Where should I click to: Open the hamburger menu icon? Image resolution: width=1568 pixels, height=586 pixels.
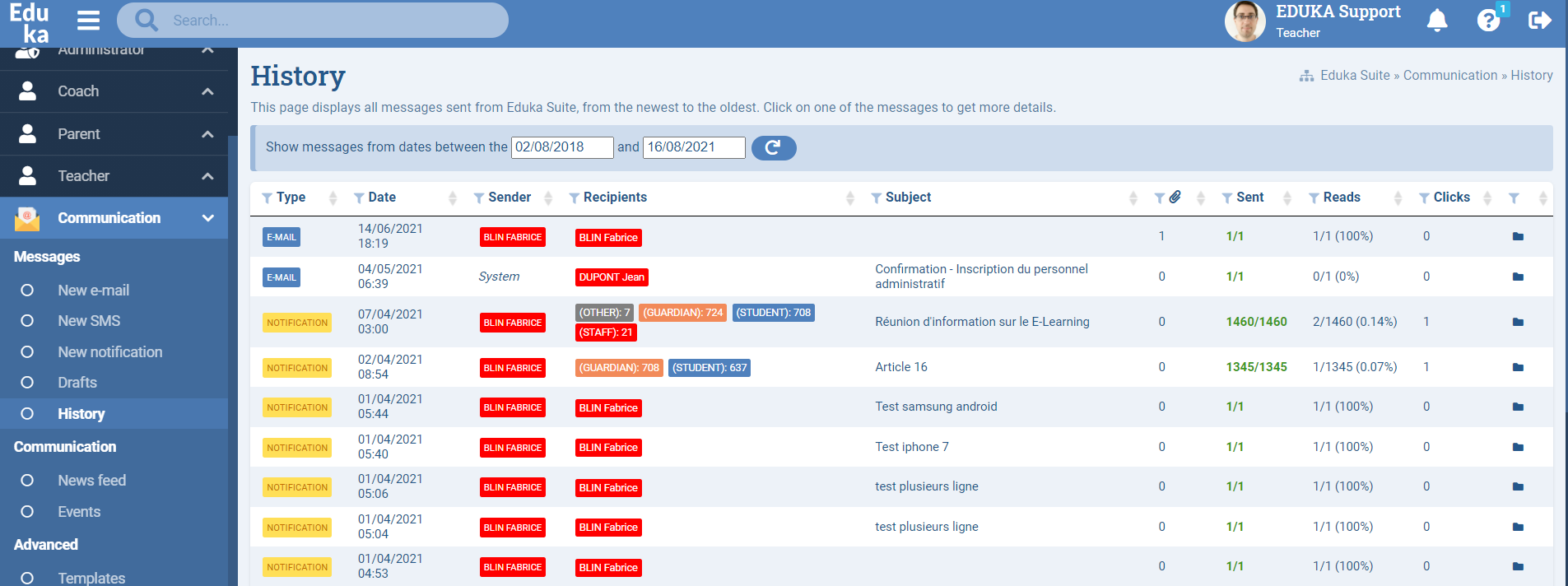88,21
